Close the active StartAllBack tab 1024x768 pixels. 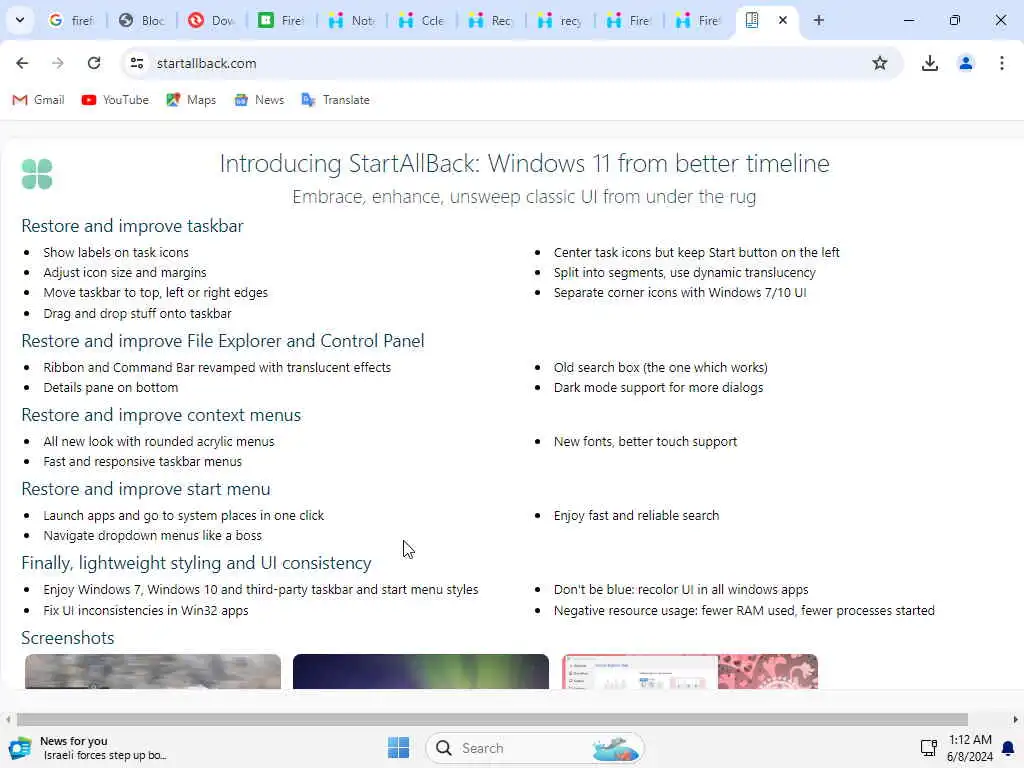782,20
